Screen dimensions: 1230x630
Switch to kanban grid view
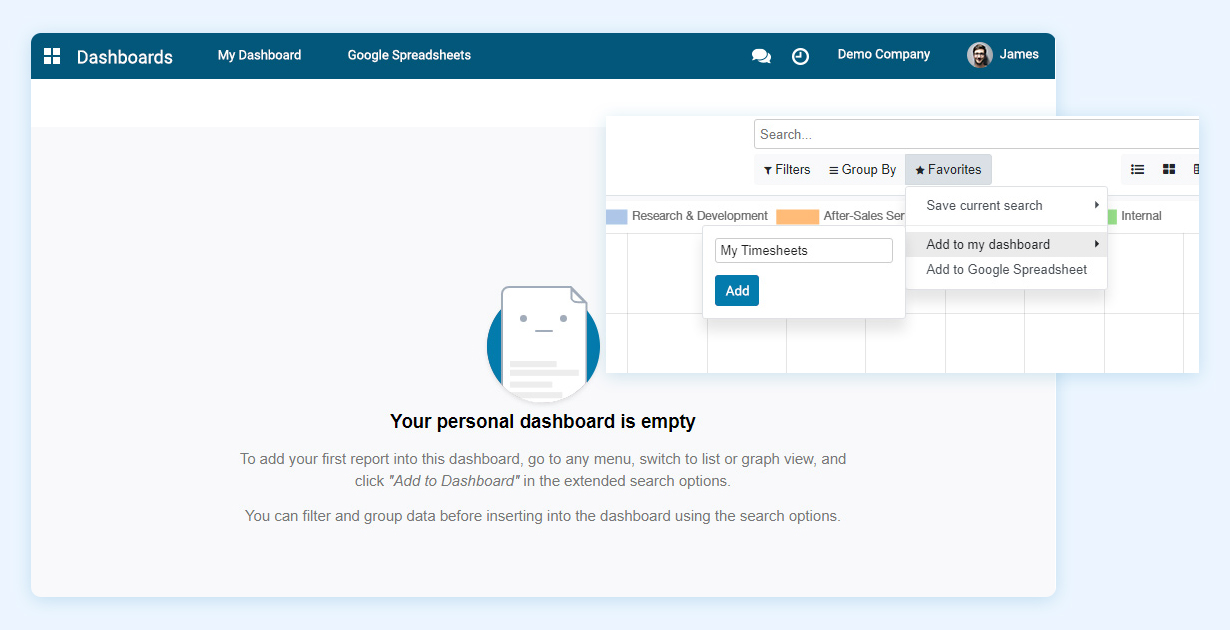1168,169
